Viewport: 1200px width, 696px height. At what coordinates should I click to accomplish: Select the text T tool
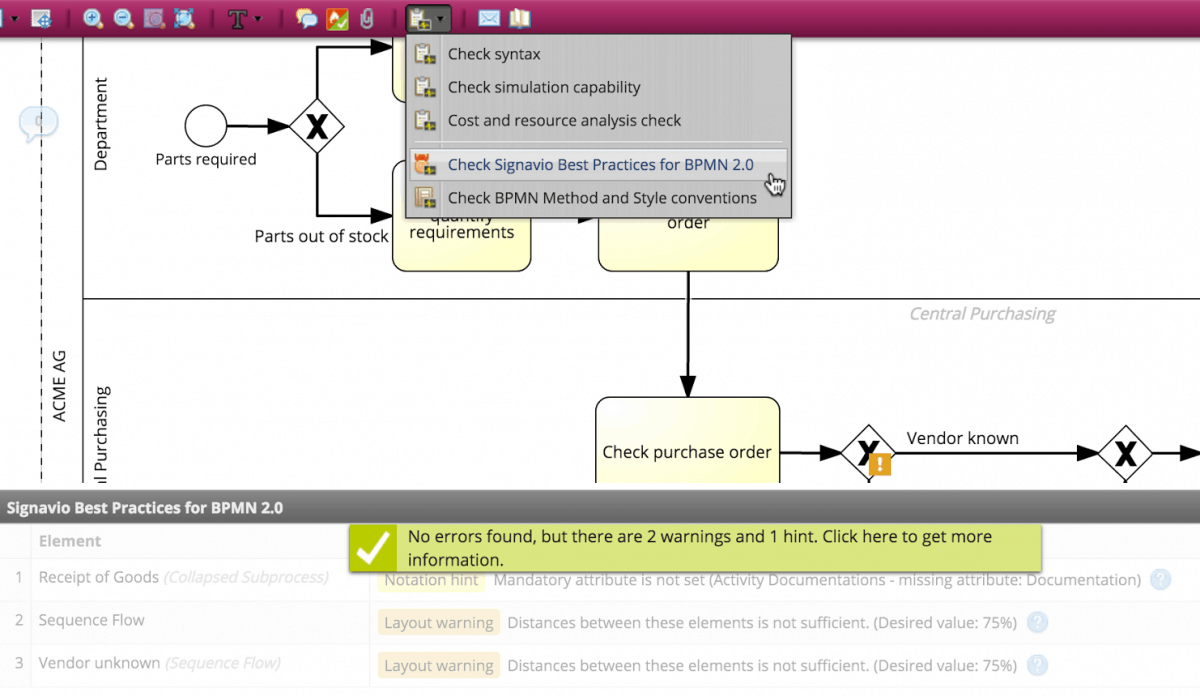(237, 18)
